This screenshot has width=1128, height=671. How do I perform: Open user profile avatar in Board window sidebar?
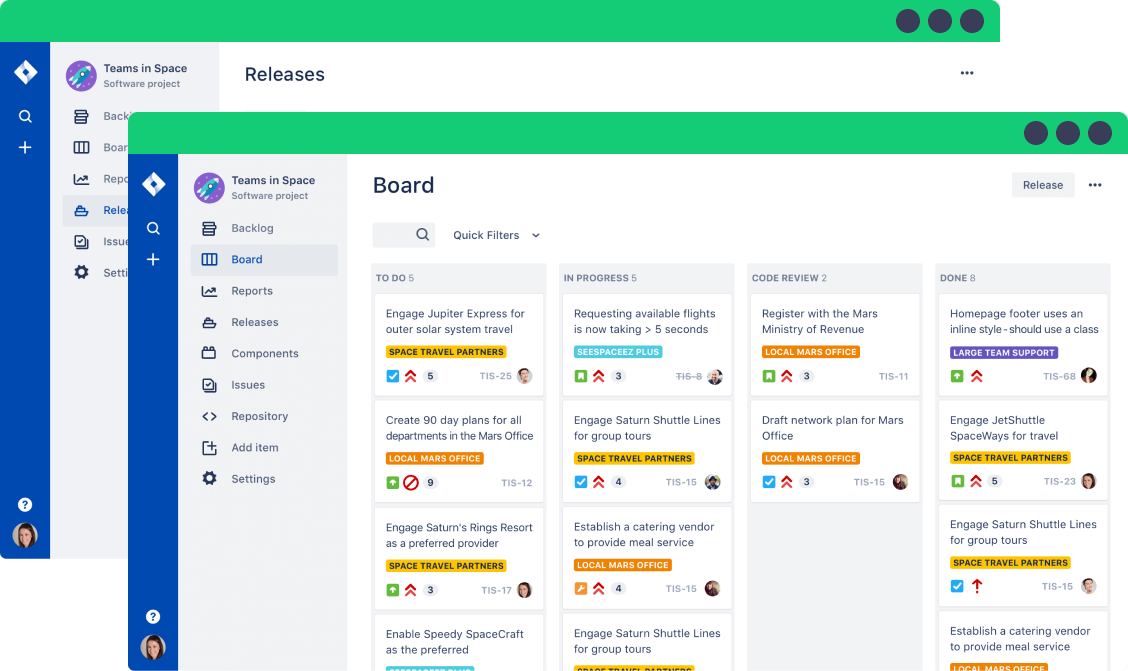153,647
